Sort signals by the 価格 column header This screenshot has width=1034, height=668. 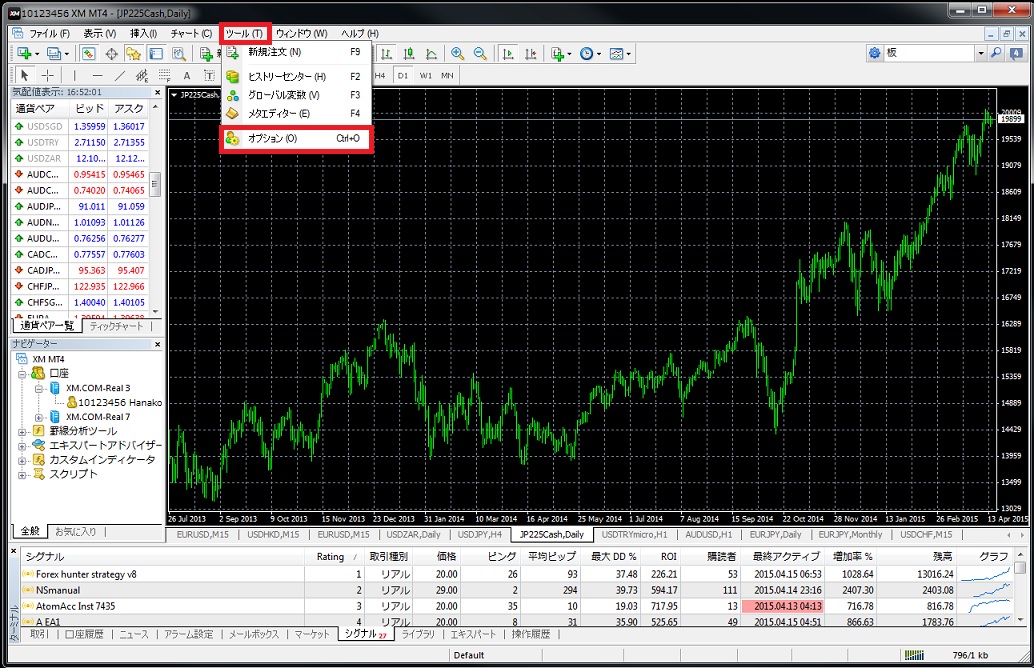436,557
